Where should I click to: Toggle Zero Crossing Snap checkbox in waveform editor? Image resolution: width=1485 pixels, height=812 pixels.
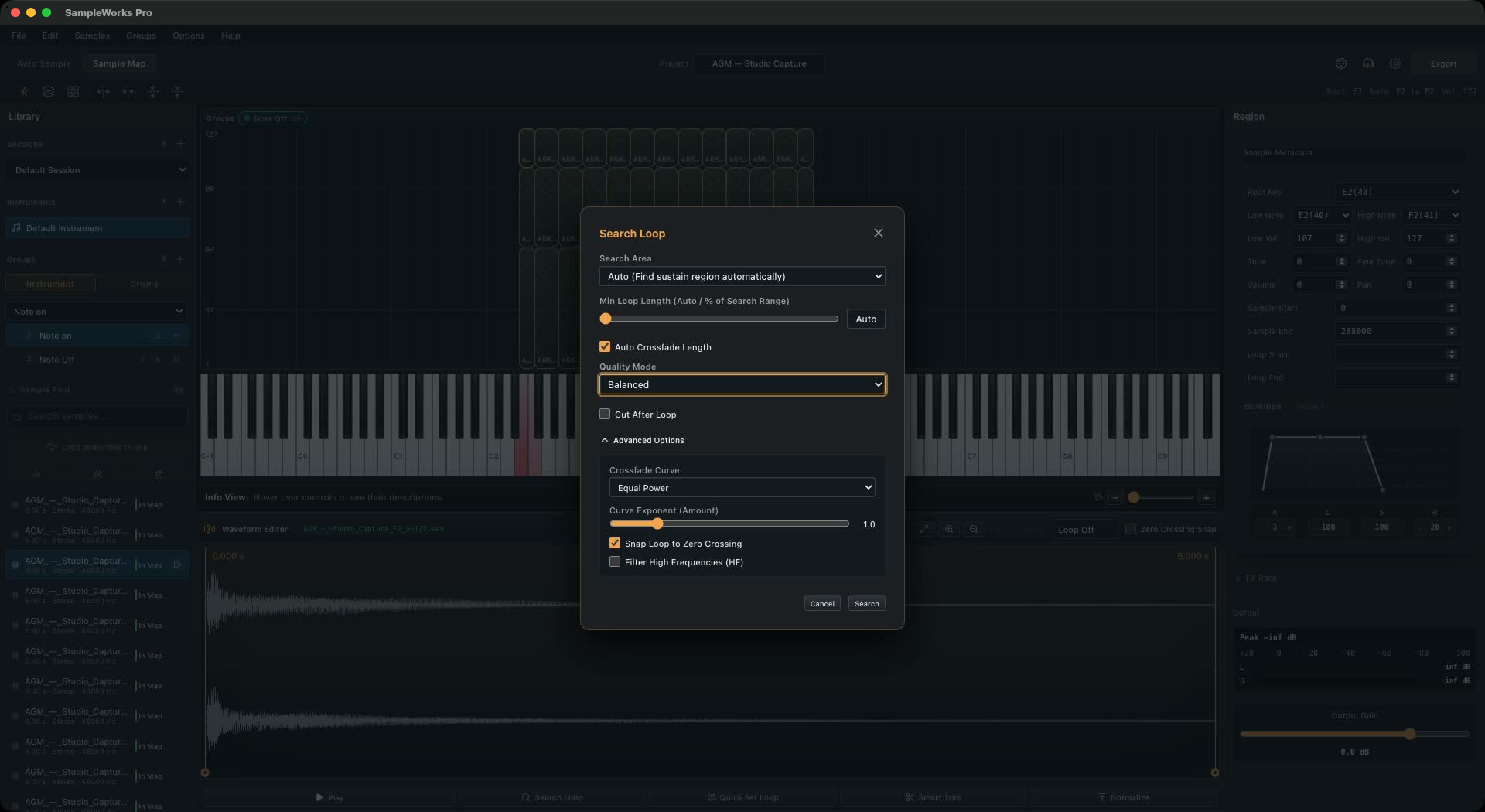pyautogui.click(x=1131, y=529)
